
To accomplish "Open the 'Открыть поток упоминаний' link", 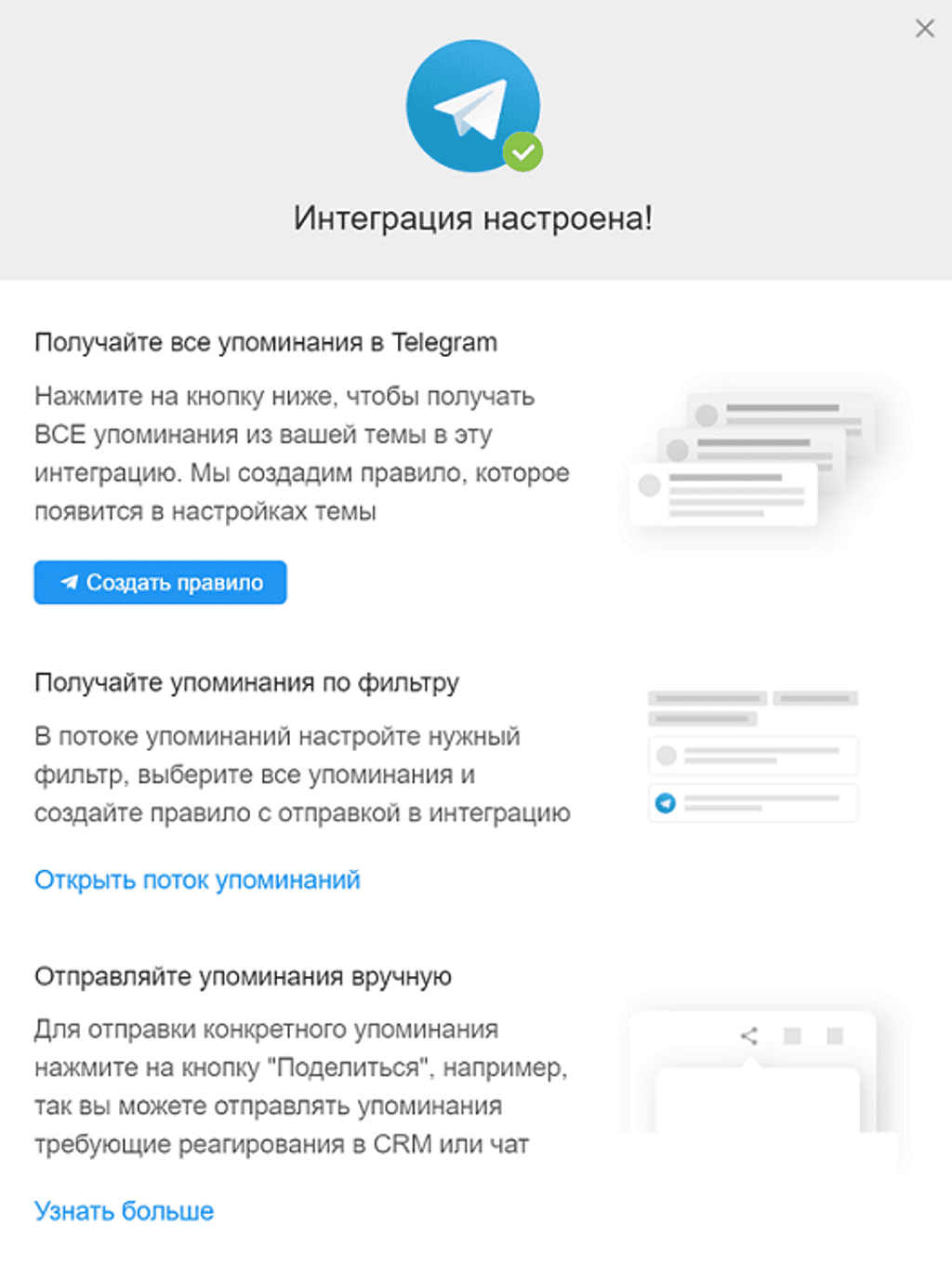I will 197,879.
